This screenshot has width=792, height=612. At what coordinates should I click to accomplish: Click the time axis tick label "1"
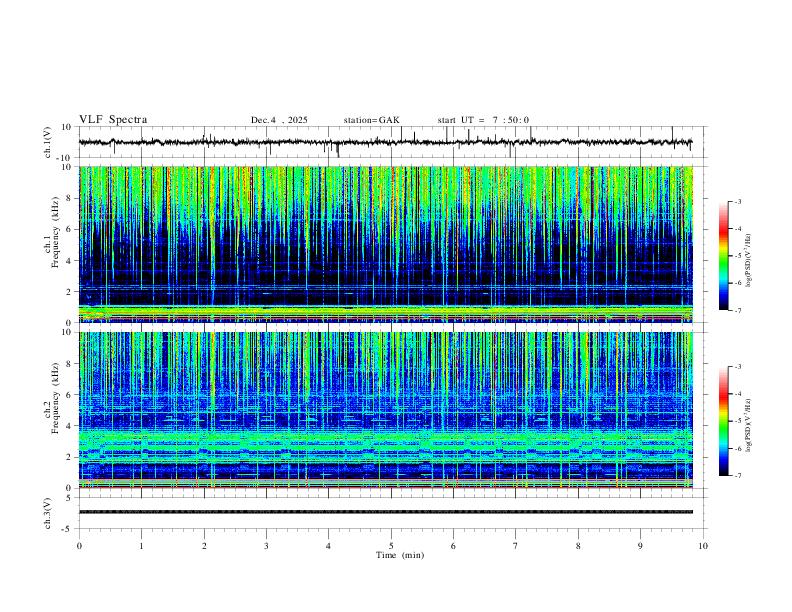pyautogui.click(x=142, y=546)
